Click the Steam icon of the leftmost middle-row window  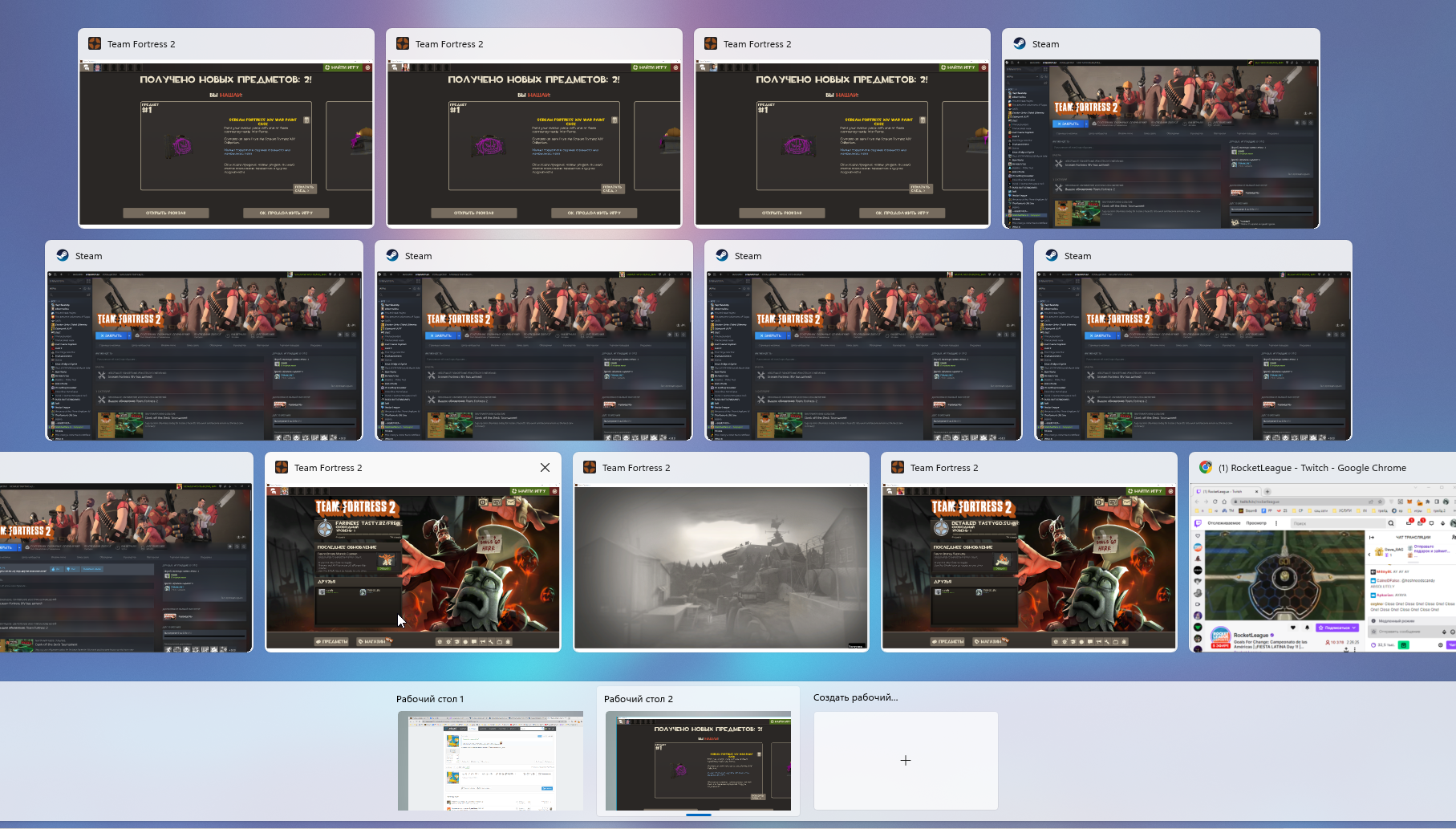[x=63, y=256]
